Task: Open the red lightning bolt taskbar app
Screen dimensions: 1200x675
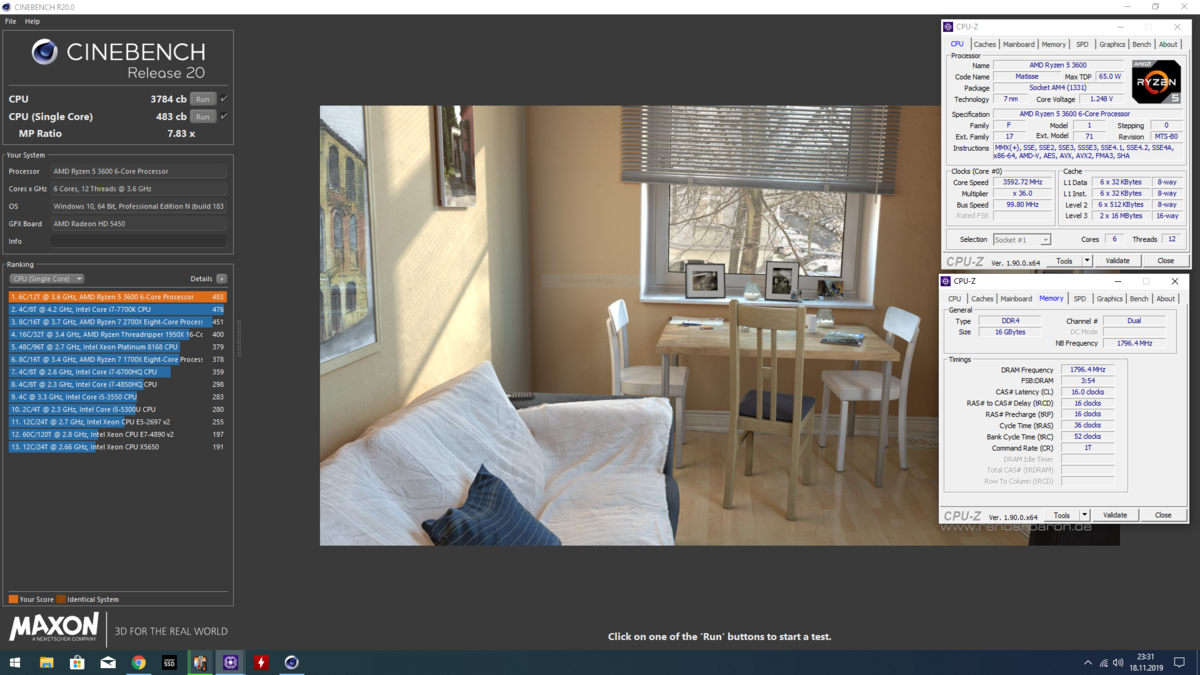Action: click(261, 663)
